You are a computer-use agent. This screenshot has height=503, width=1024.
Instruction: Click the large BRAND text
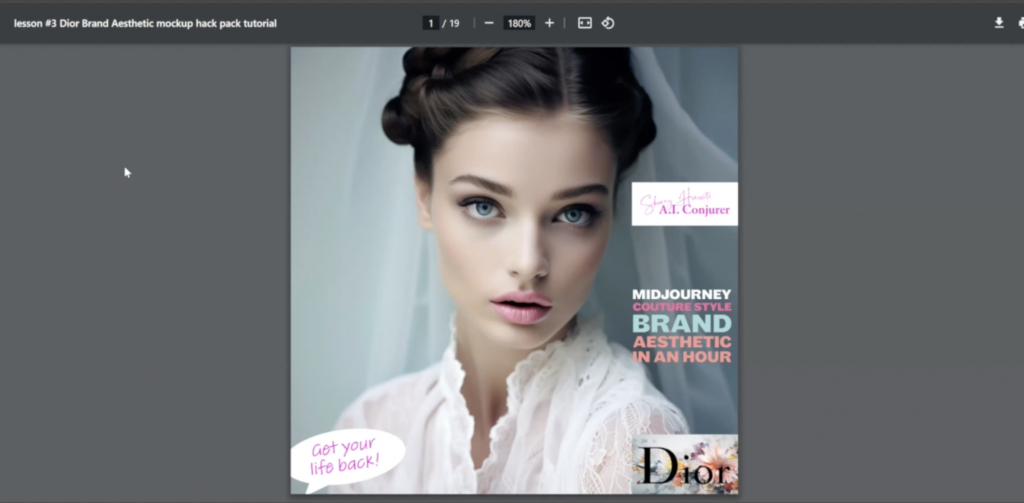coord(681,324)
